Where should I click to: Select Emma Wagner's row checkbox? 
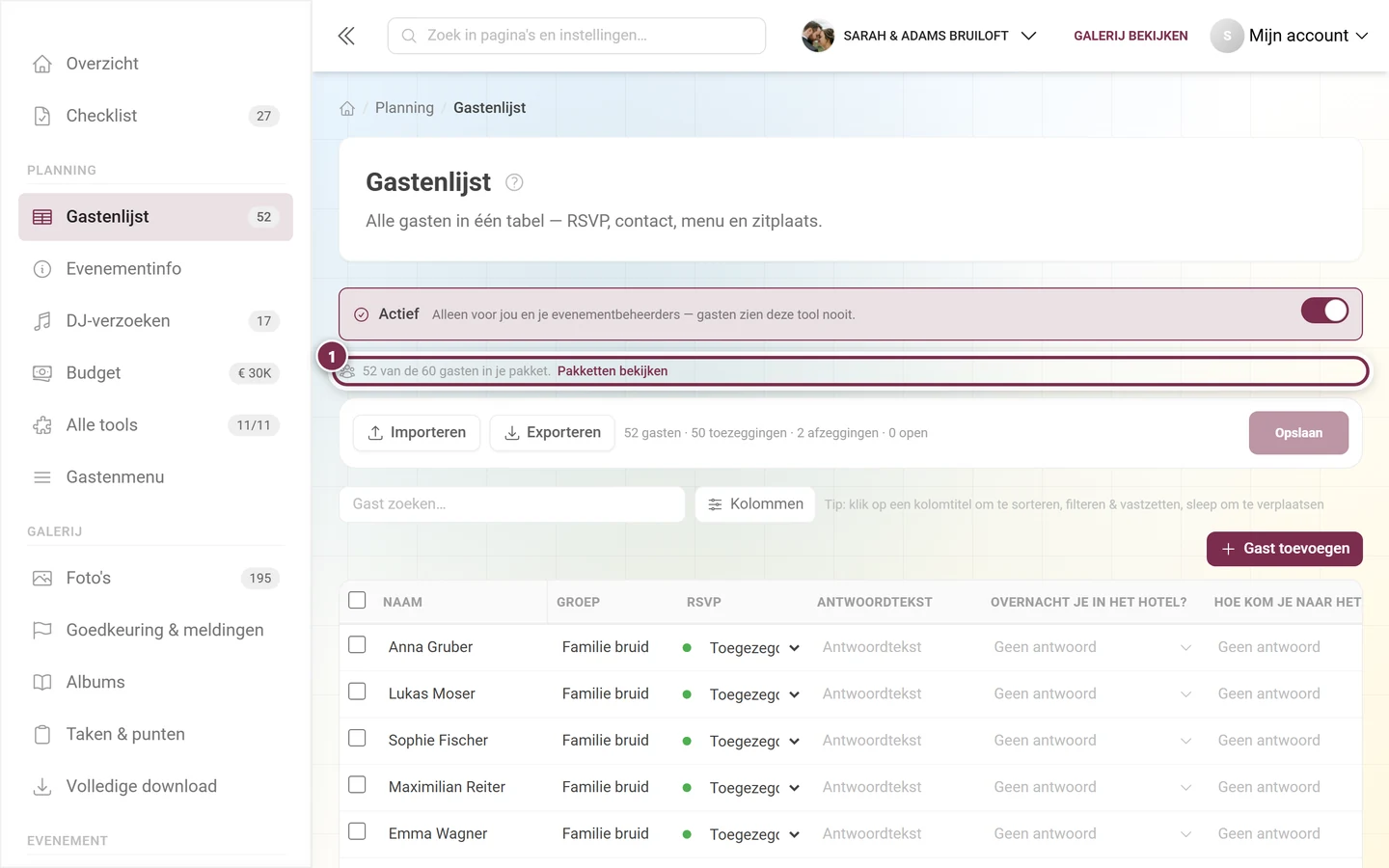[357, 831]
